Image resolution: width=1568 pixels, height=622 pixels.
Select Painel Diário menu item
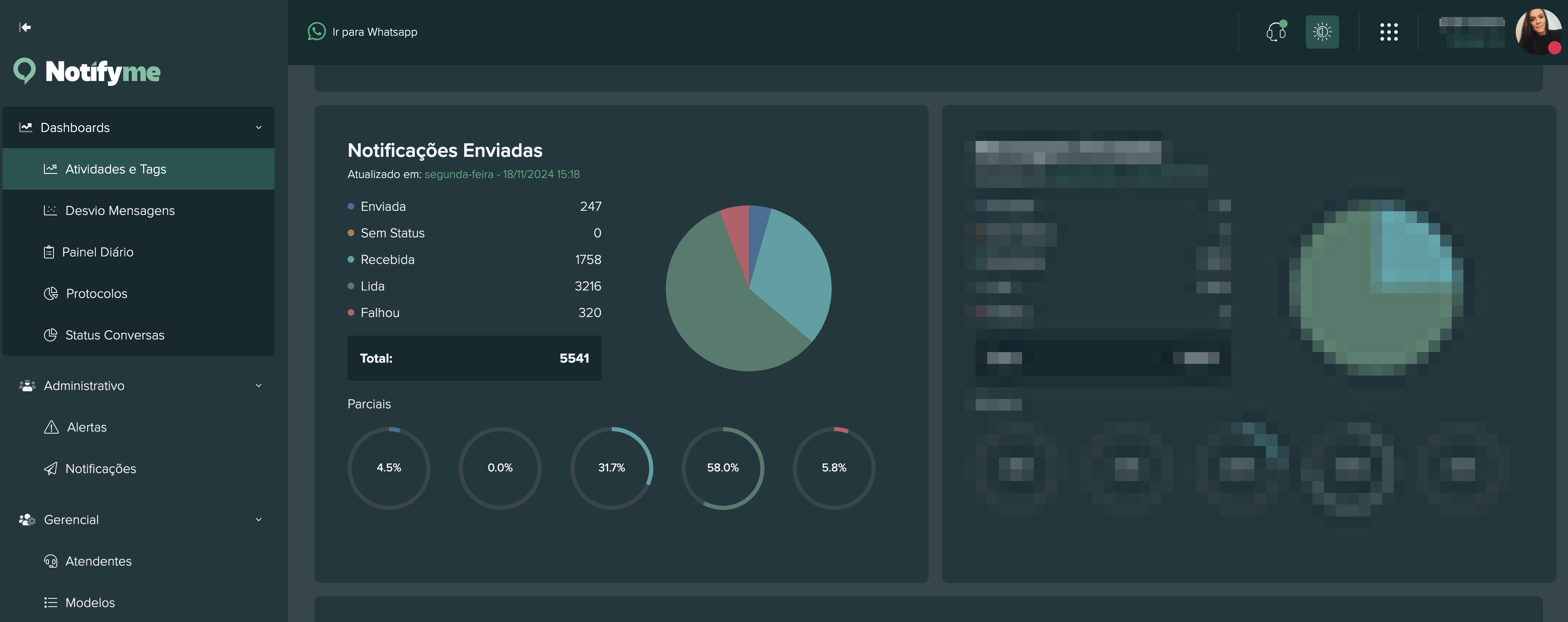[97, 252]
